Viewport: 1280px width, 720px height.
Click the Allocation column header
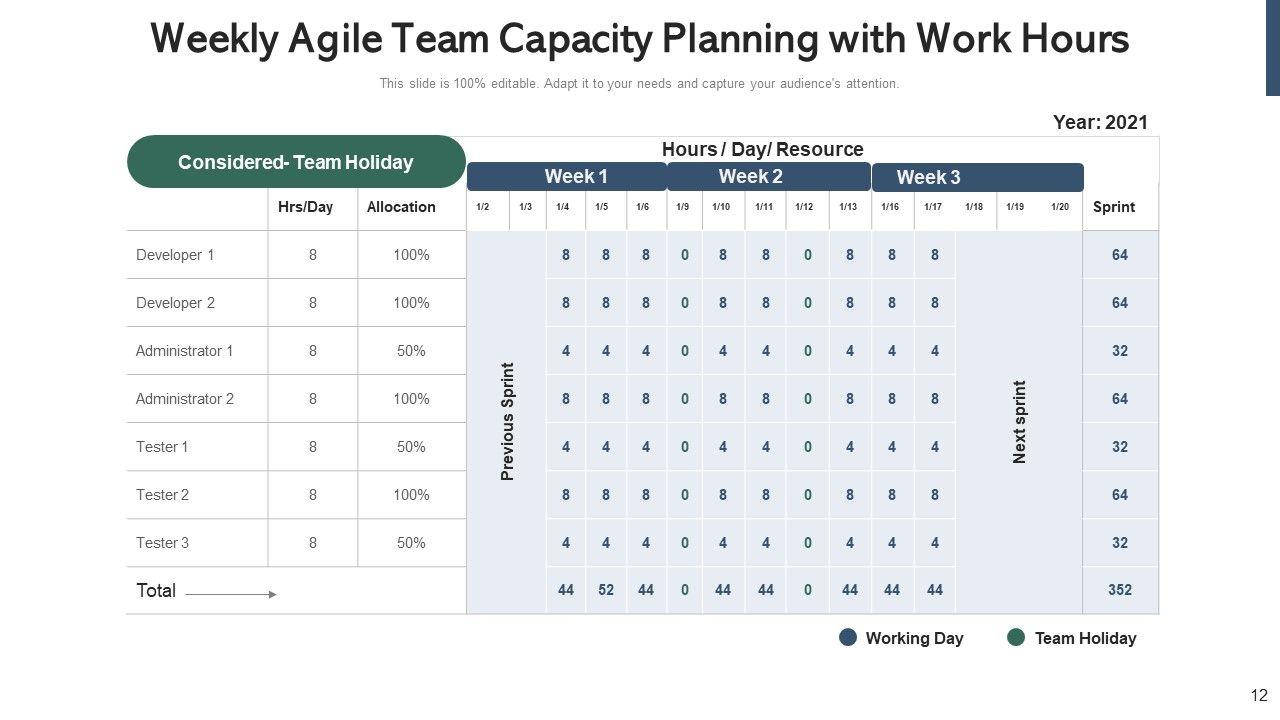coord(401,207)
